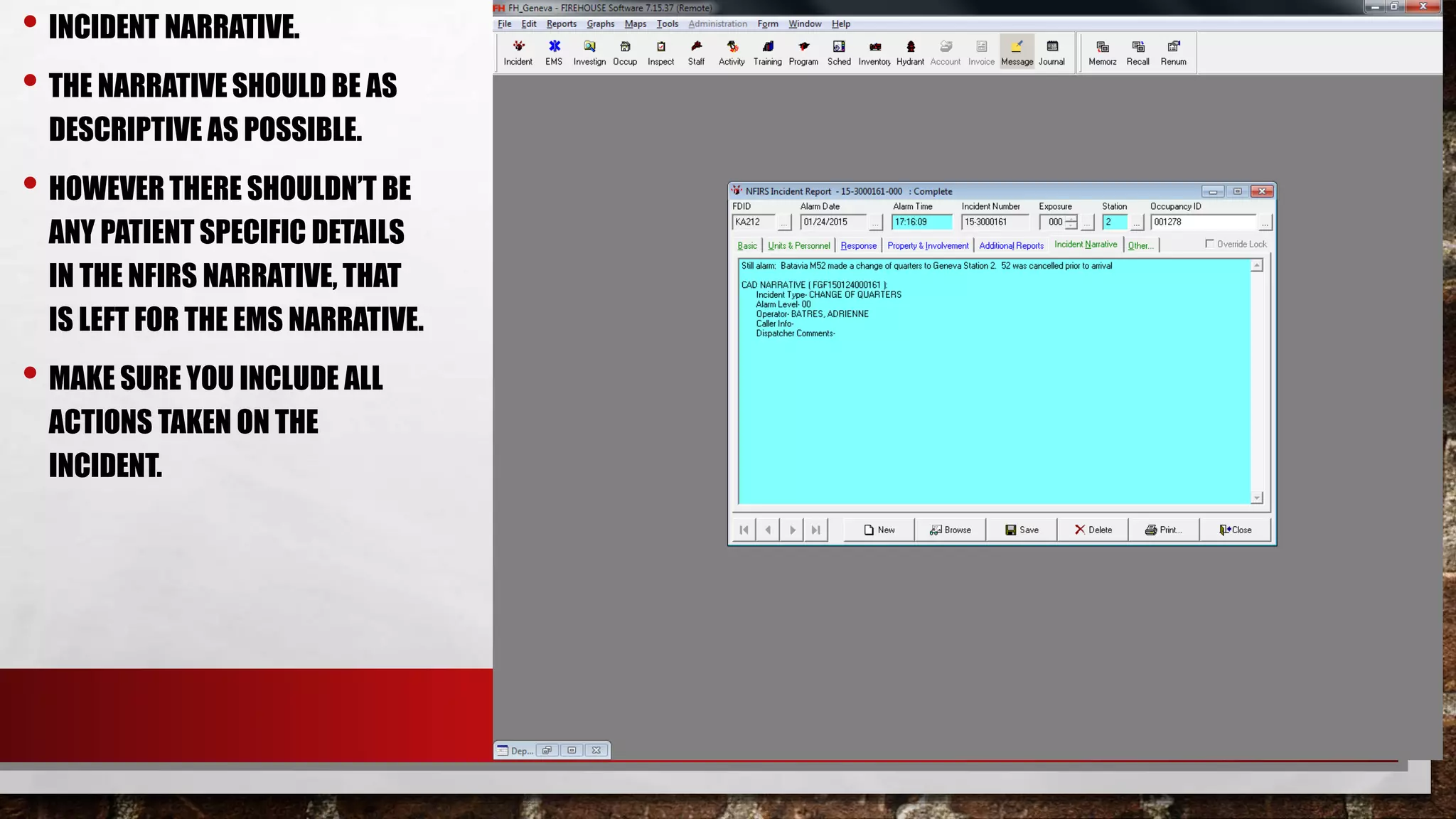Click the Journal toolbar icon

(x=1051, y=53)
